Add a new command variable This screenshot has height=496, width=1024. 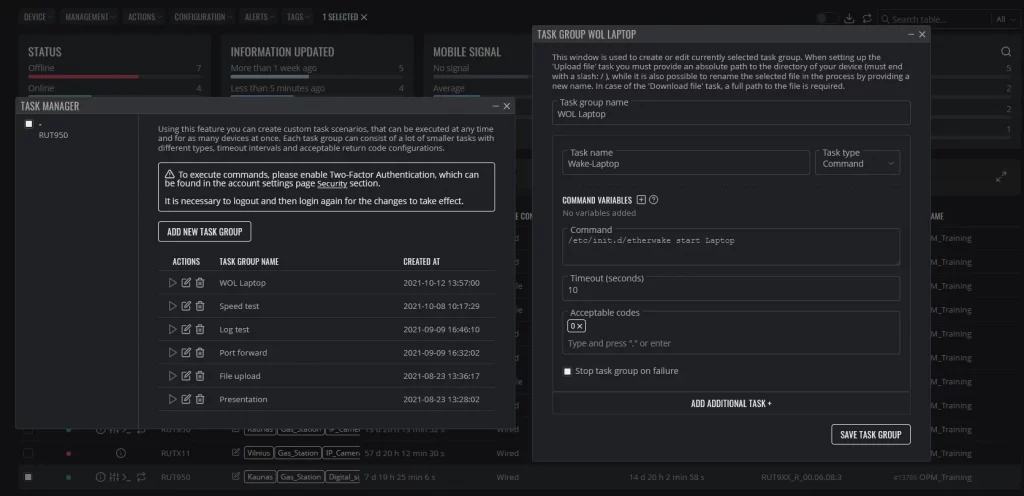[x=641, y=200]
